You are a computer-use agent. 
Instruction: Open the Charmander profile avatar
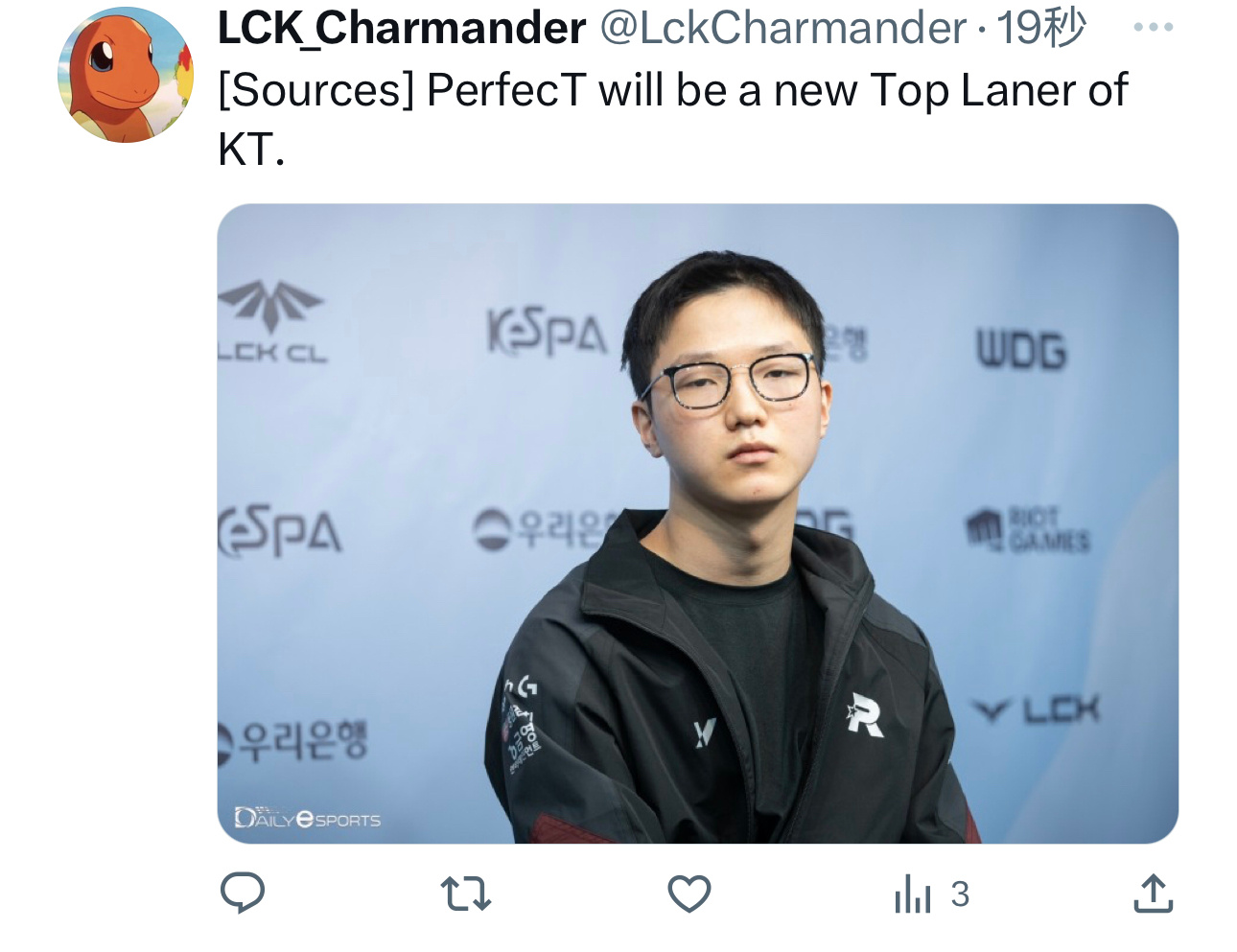click(126, 74)
